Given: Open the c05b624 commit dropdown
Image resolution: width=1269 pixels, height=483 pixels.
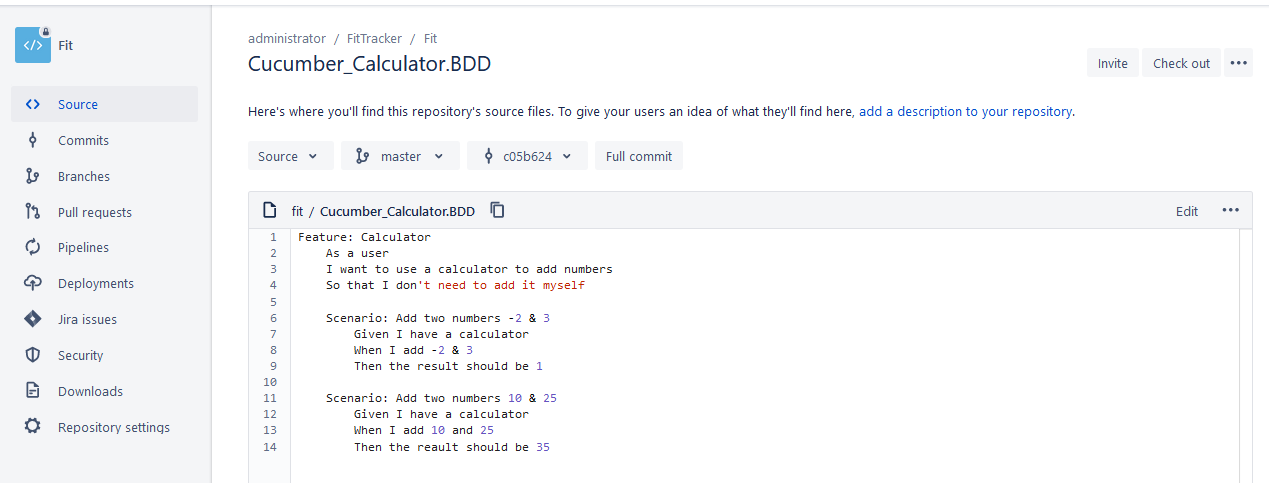Looking at the screenshot, I should (527, 156).
